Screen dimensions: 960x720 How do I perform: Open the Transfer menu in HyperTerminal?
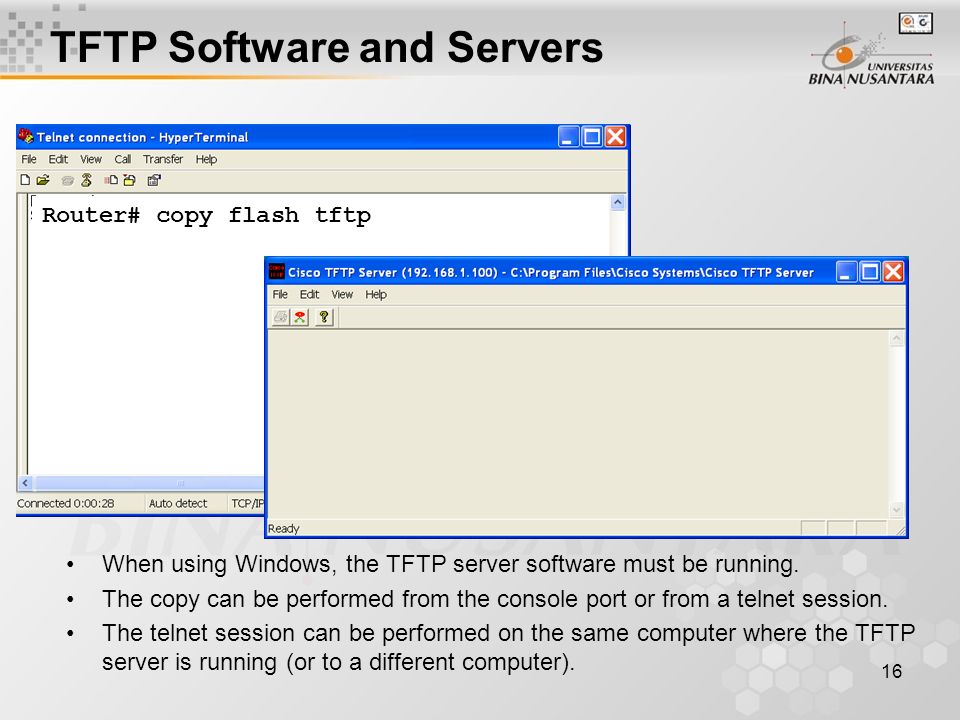click(163, 159)
